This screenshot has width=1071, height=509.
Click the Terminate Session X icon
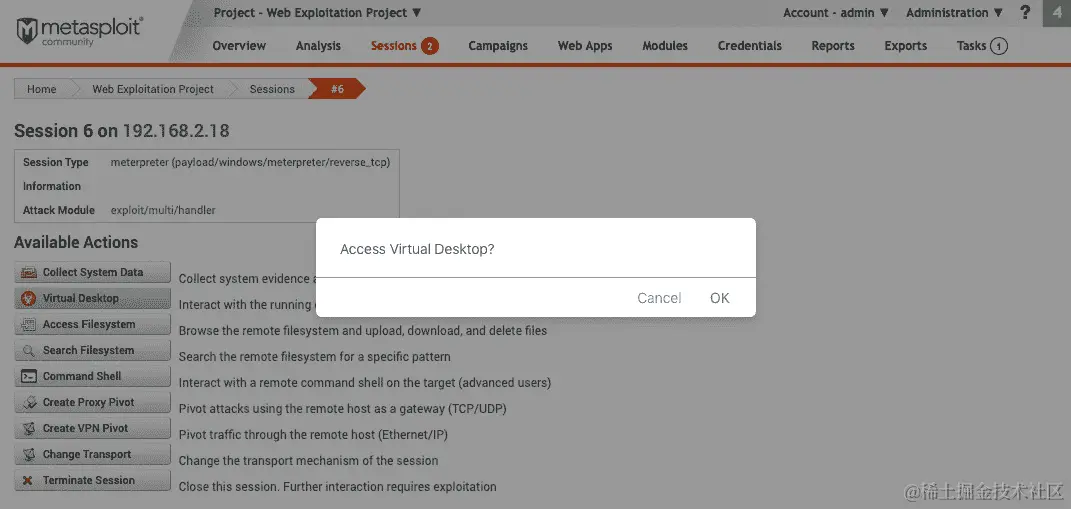28,480
